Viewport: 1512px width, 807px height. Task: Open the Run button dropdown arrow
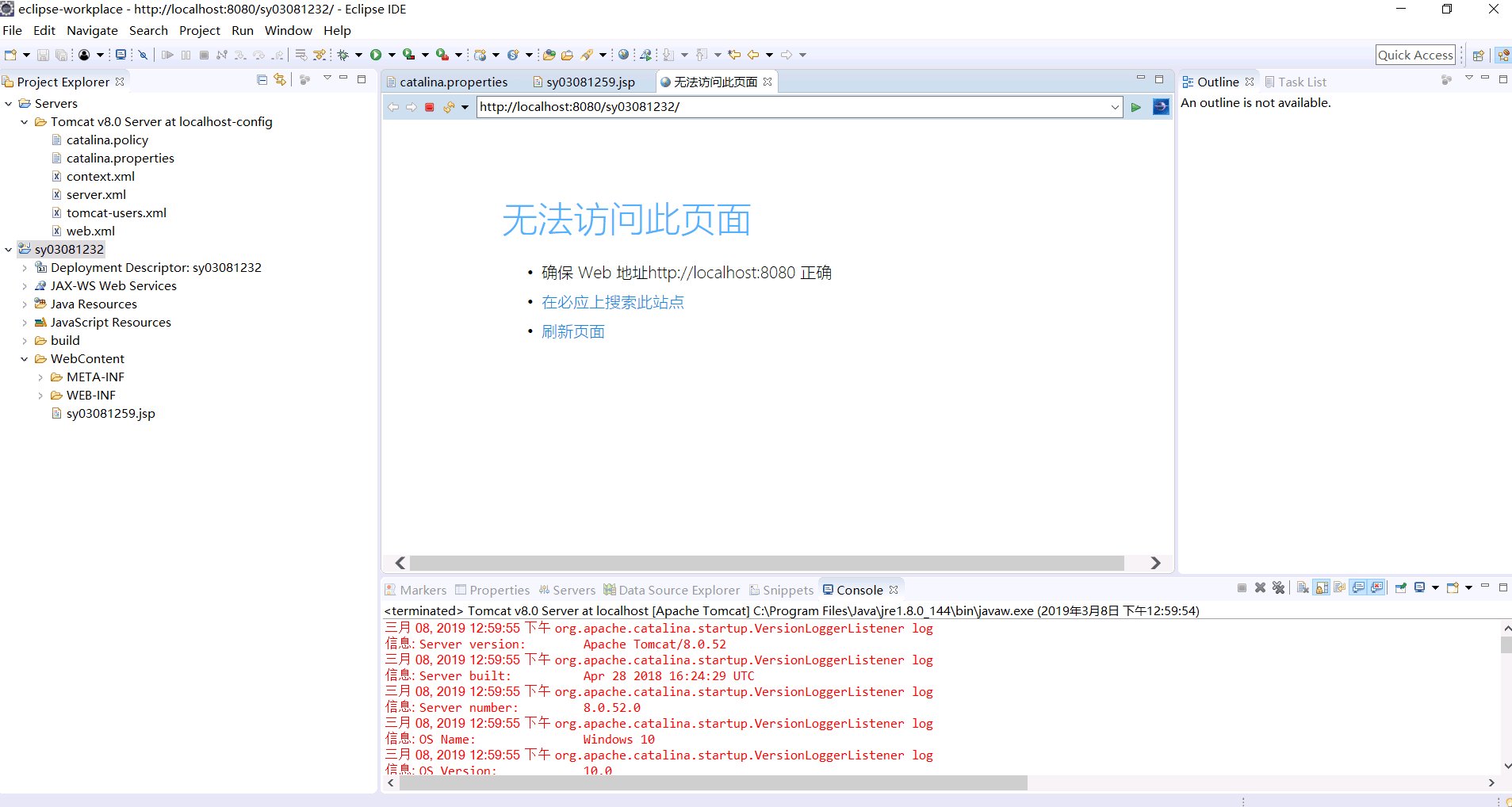[391, 55]
